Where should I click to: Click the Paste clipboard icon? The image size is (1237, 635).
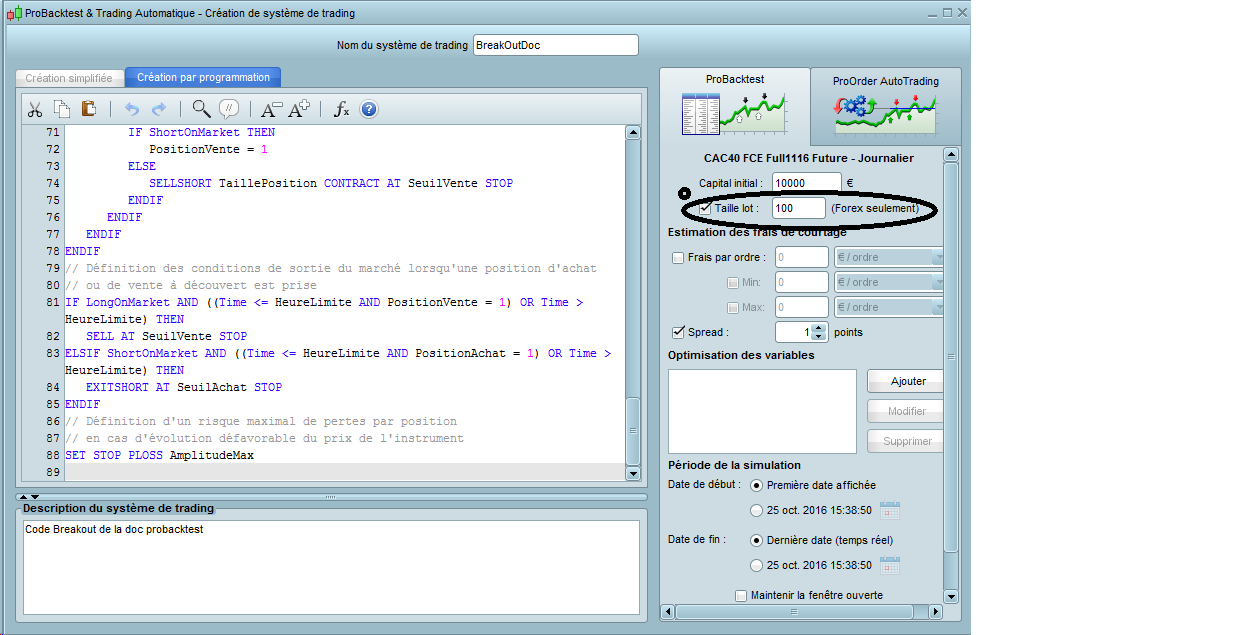89,109
